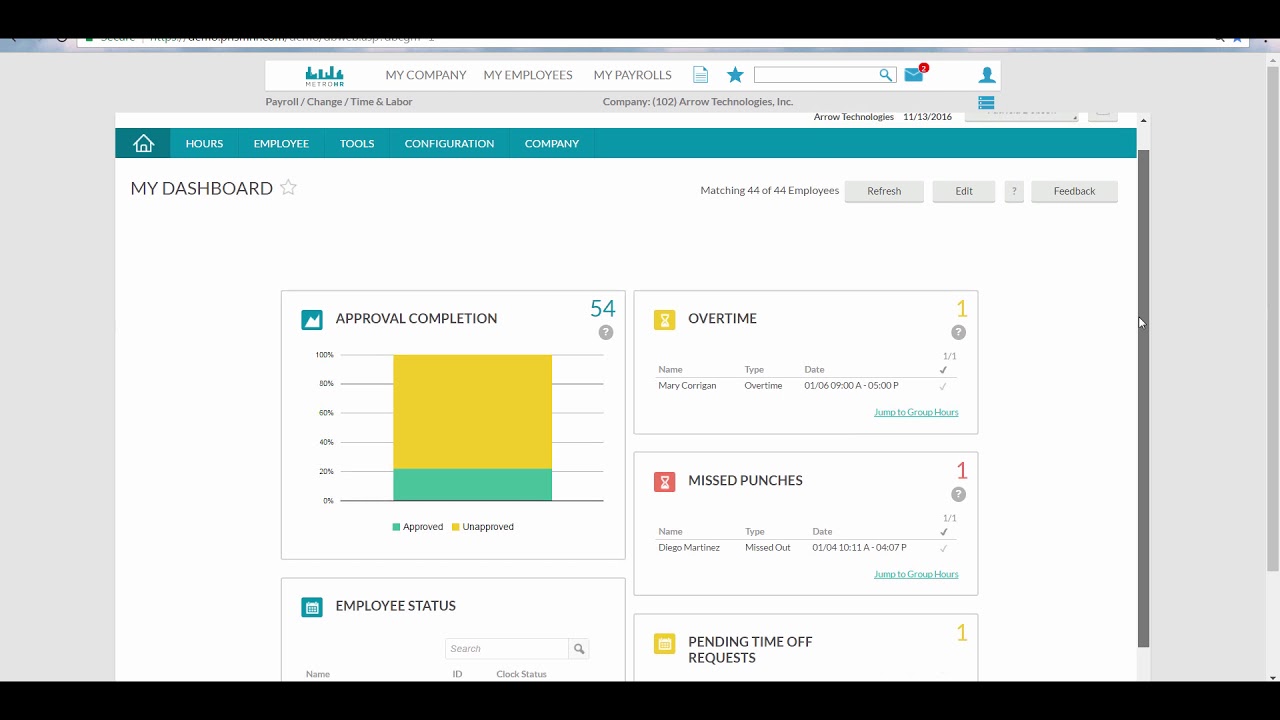Show help for the Overtime widget

click(x=958, y=332)
